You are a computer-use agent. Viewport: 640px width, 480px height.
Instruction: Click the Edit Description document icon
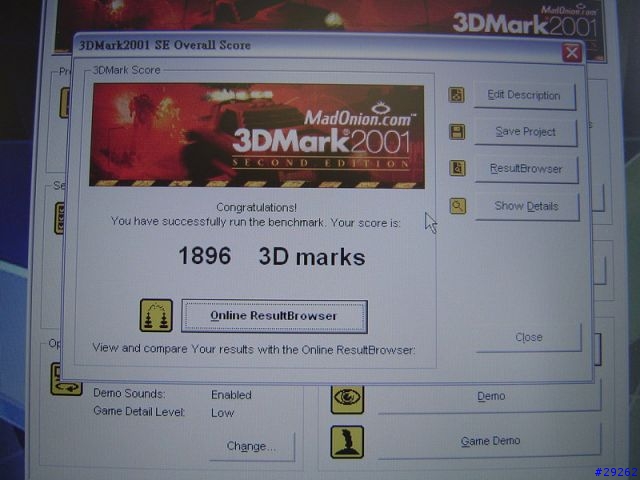[456, 95]
